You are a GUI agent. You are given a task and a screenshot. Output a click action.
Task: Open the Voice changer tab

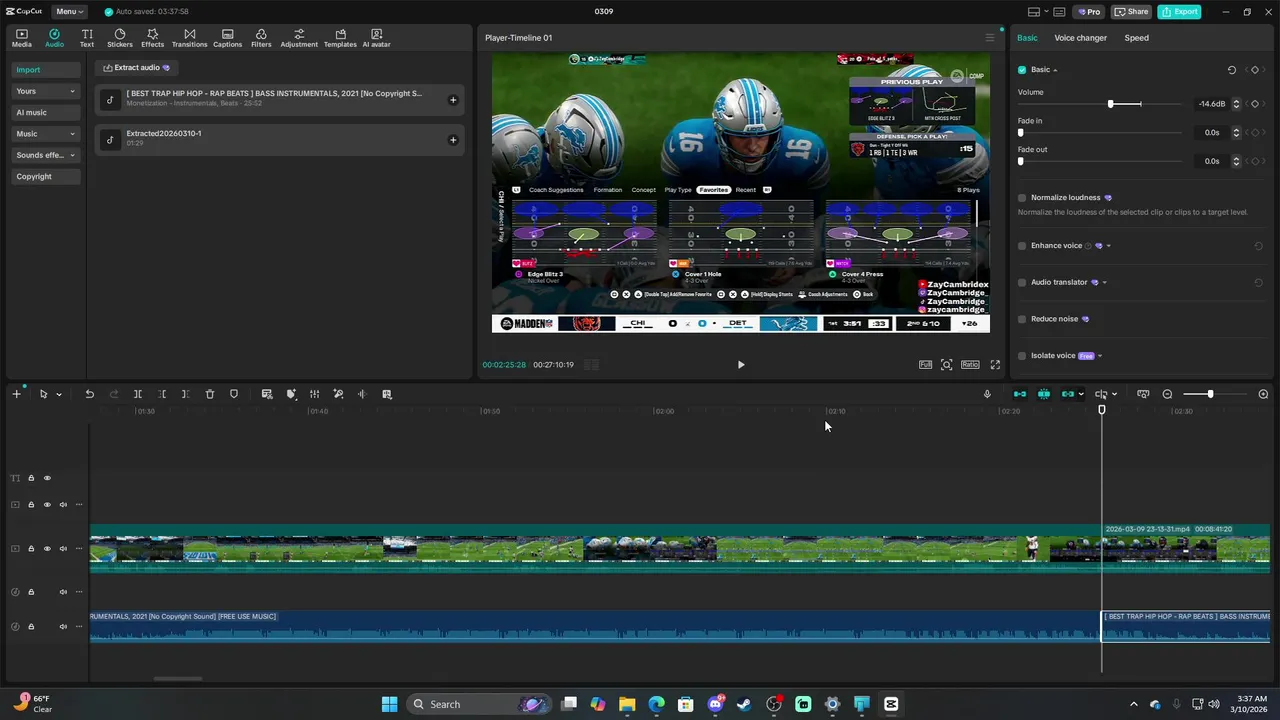click(1080, 38)
